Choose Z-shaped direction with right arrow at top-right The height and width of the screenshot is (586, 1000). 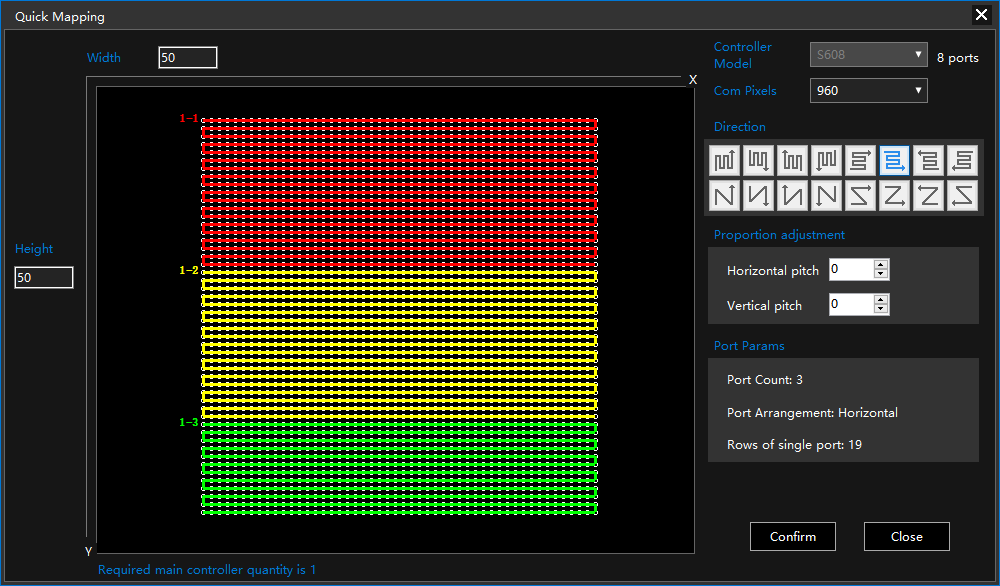coord(860,195)
